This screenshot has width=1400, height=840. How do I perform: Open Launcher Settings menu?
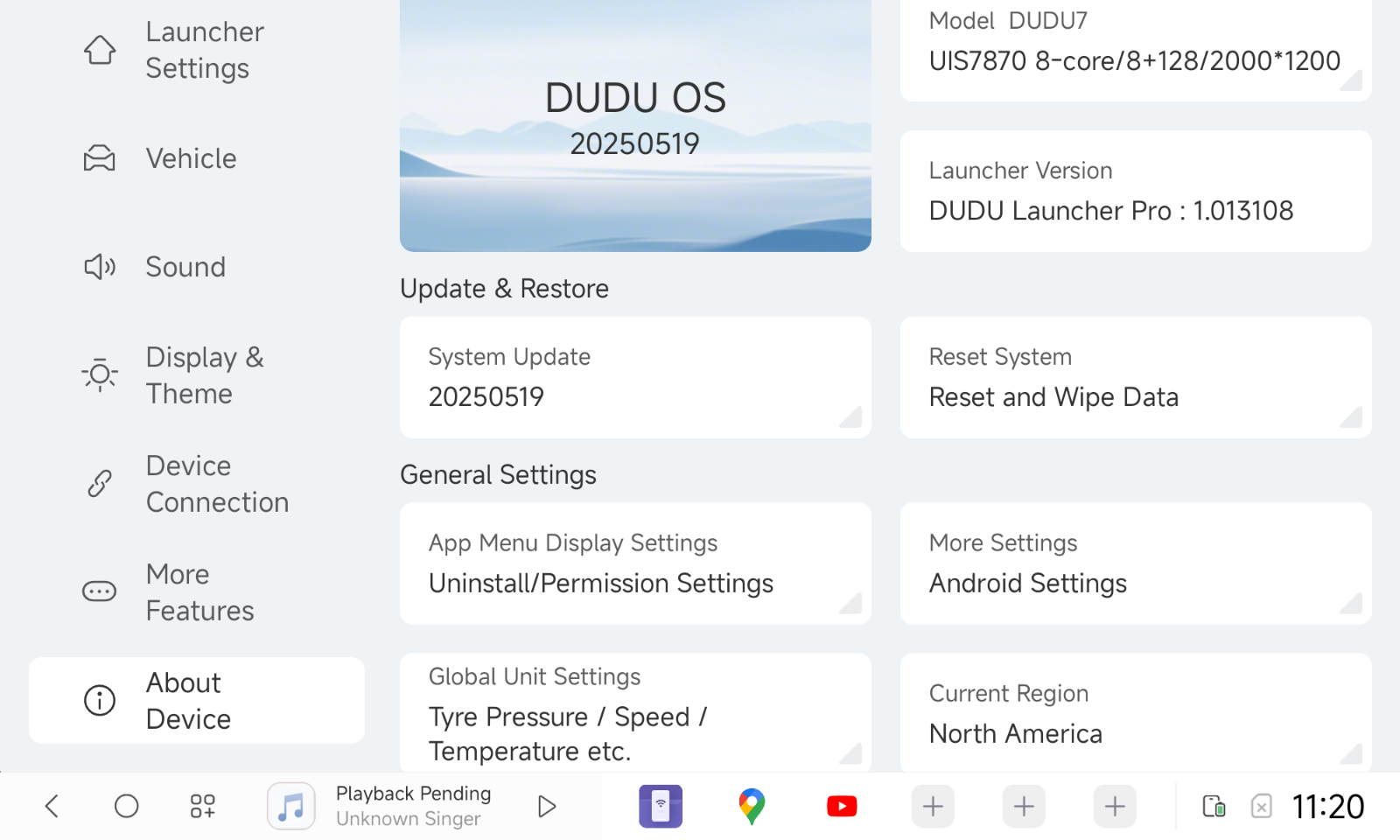tap(197, 50)
